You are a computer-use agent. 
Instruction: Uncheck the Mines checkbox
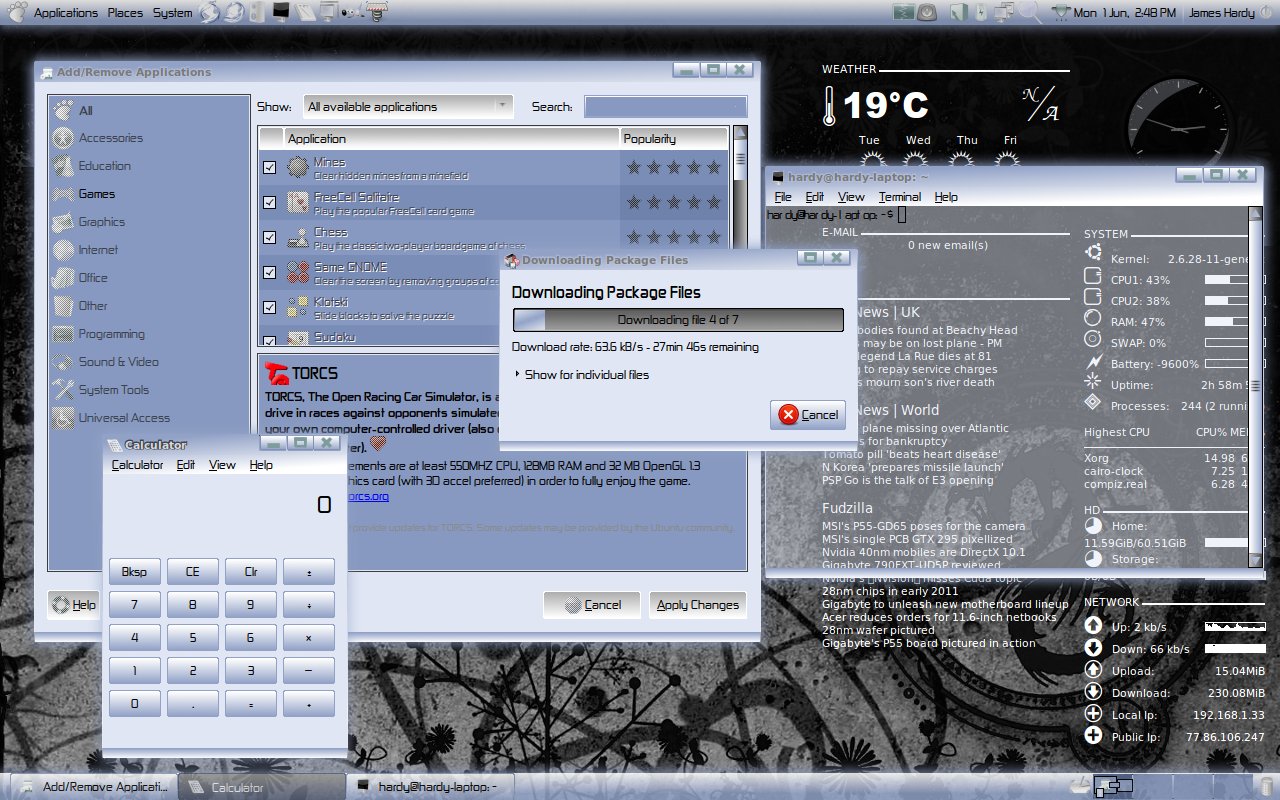point(269,167)
